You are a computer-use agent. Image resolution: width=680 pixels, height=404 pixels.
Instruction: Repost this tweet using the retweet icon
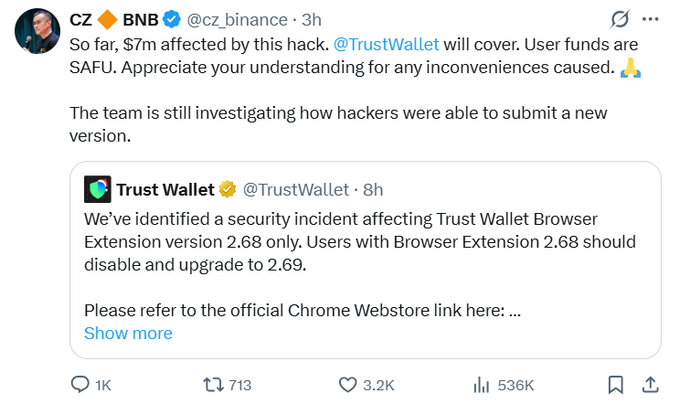pyautogui.click(x=213, y=384)
